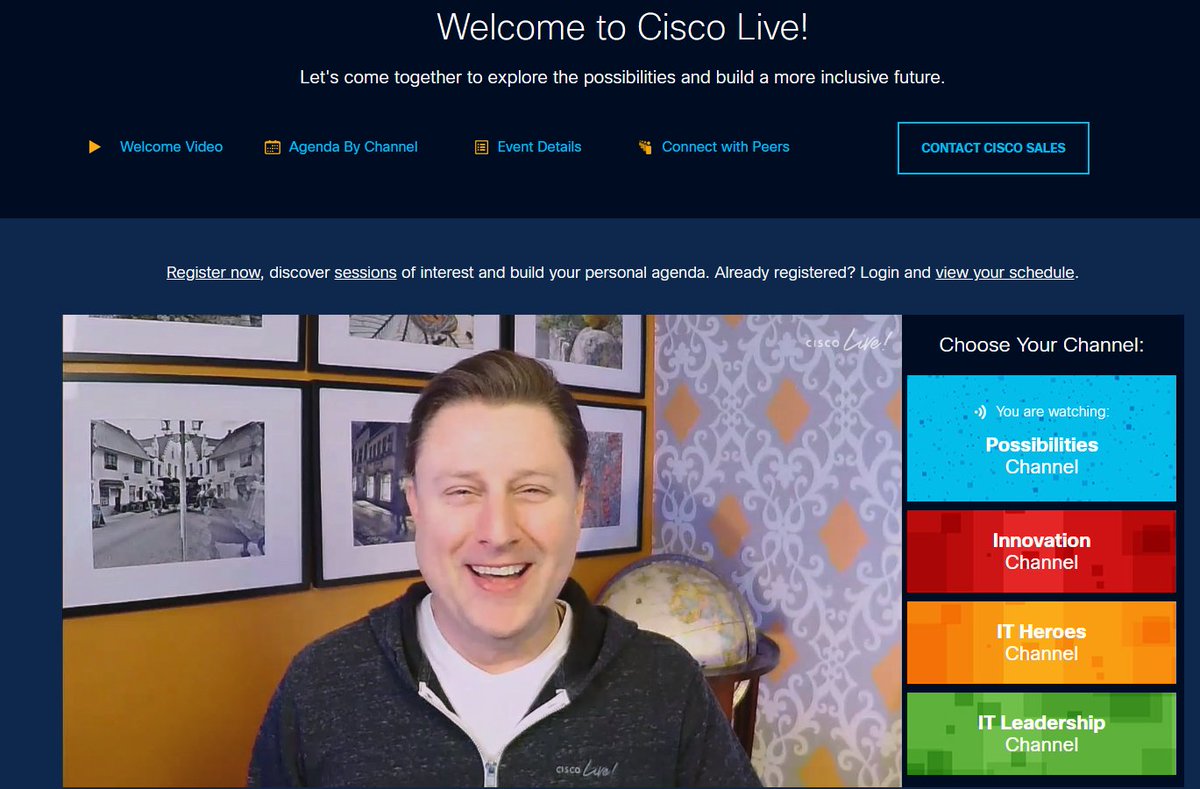The image size is (1200, 789).
Task: Open the Agenda By Channel link
Action: point(353,147)
